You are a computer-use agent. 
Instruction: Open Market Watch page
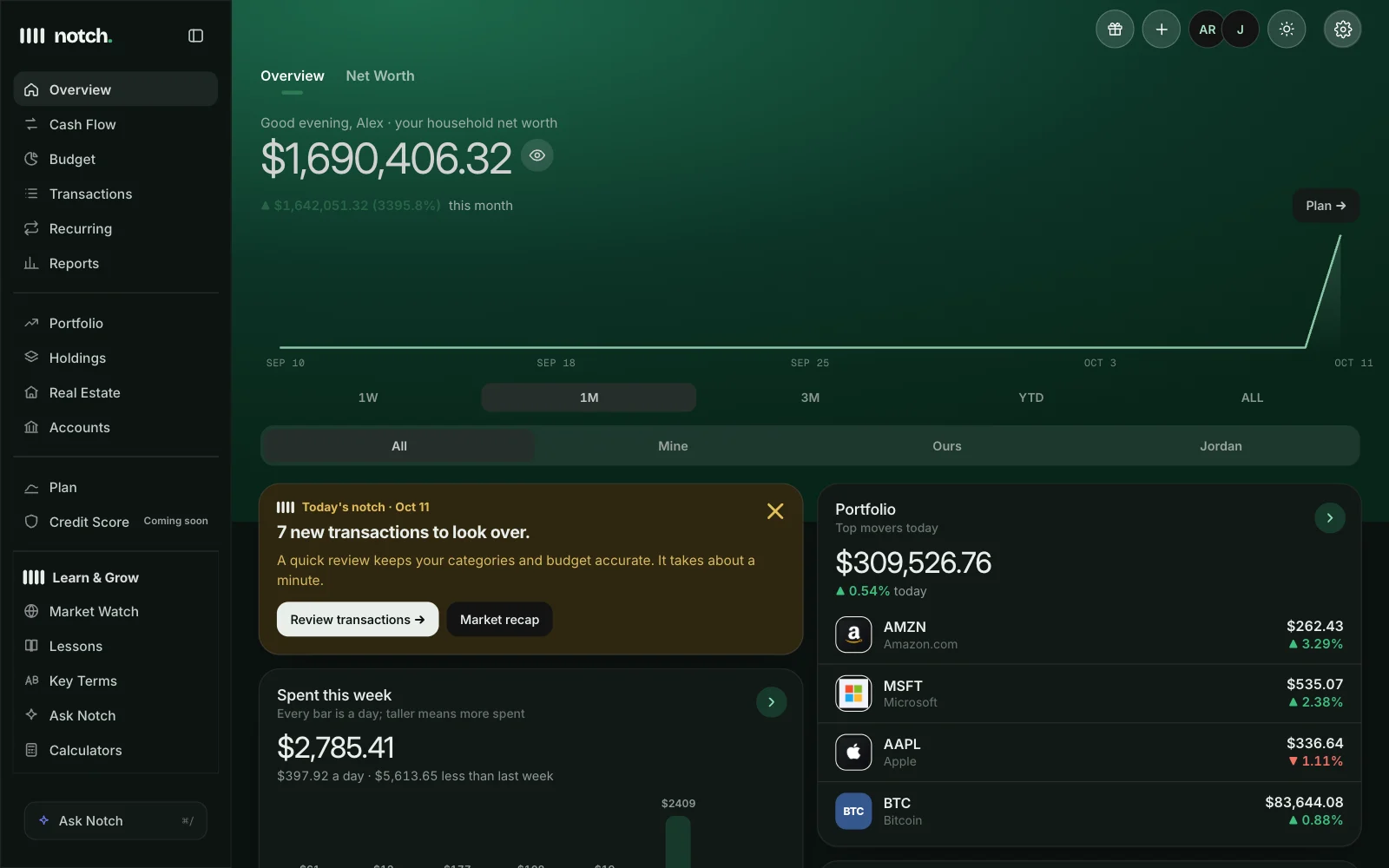[x=115, y=611]
